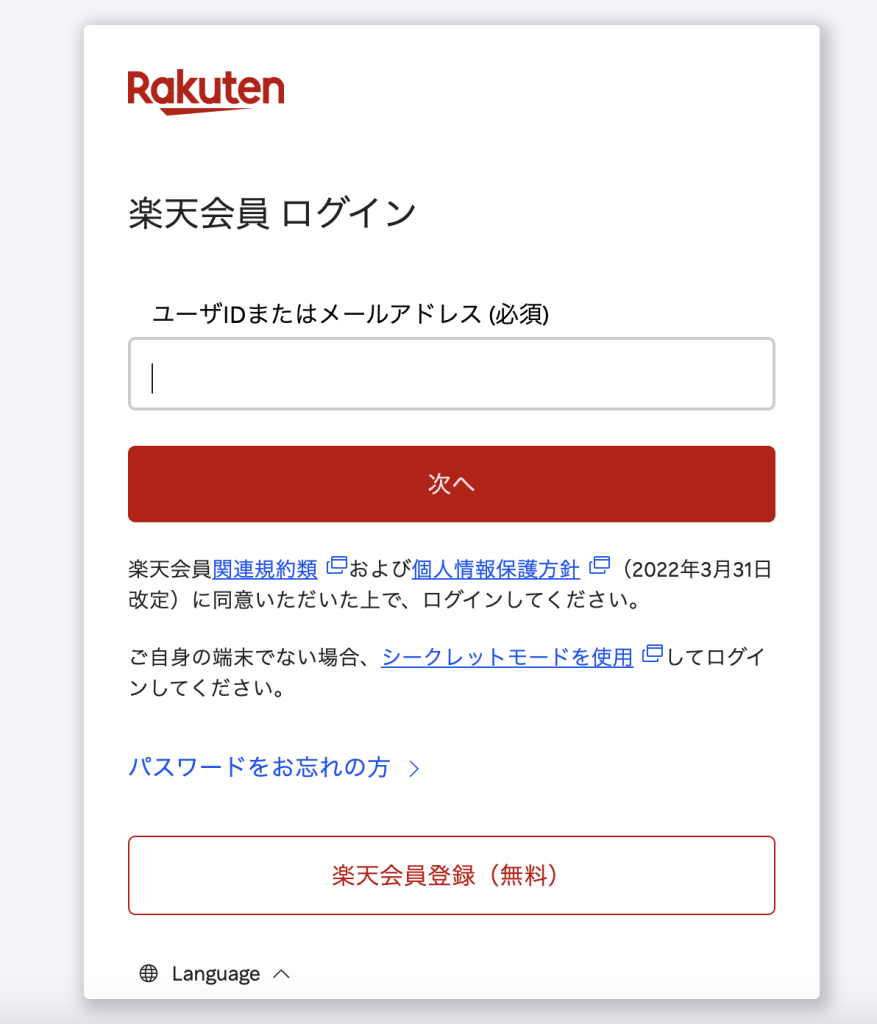This screenshot has width=877, height=1024.
Task: Click the external-link icon beside シークレットモードを使用
Action: click(652, 652)
